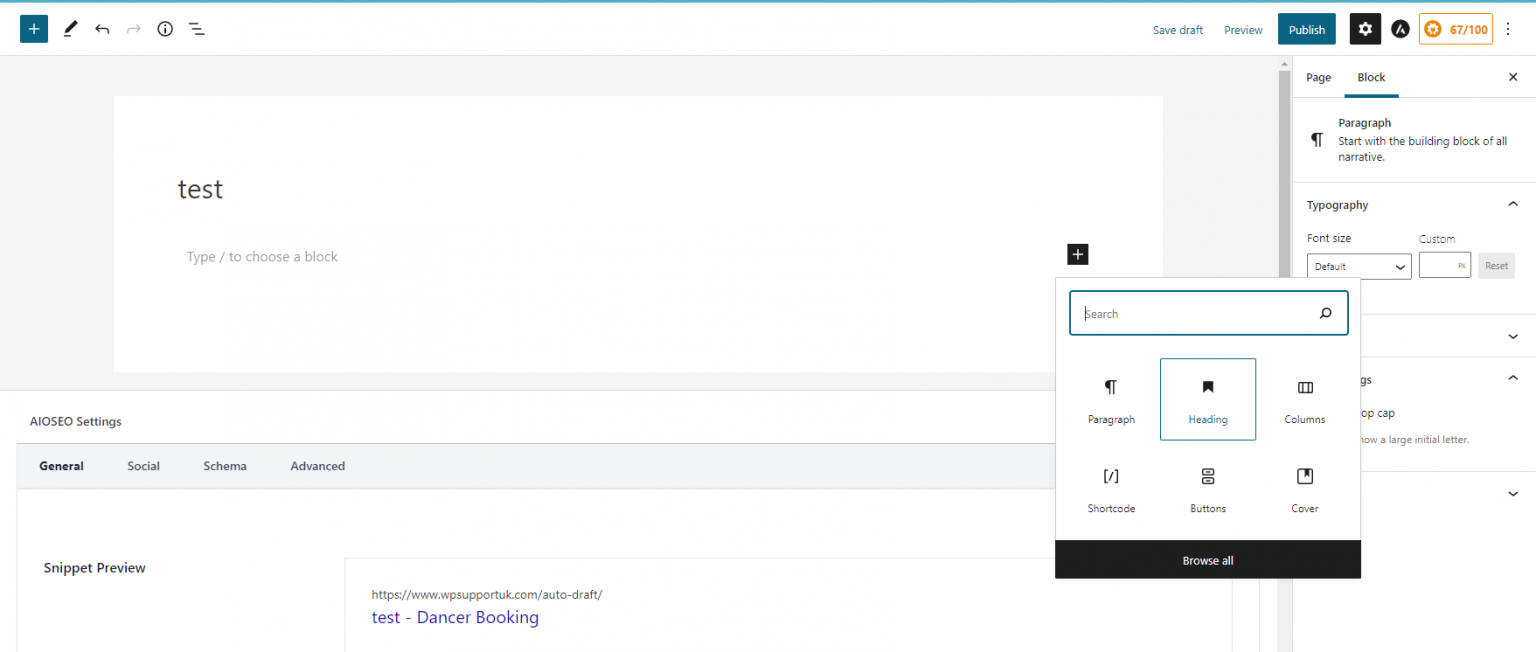Collapse the Typography panel
Screen dimensions: 1536x652
[1511, 203]
